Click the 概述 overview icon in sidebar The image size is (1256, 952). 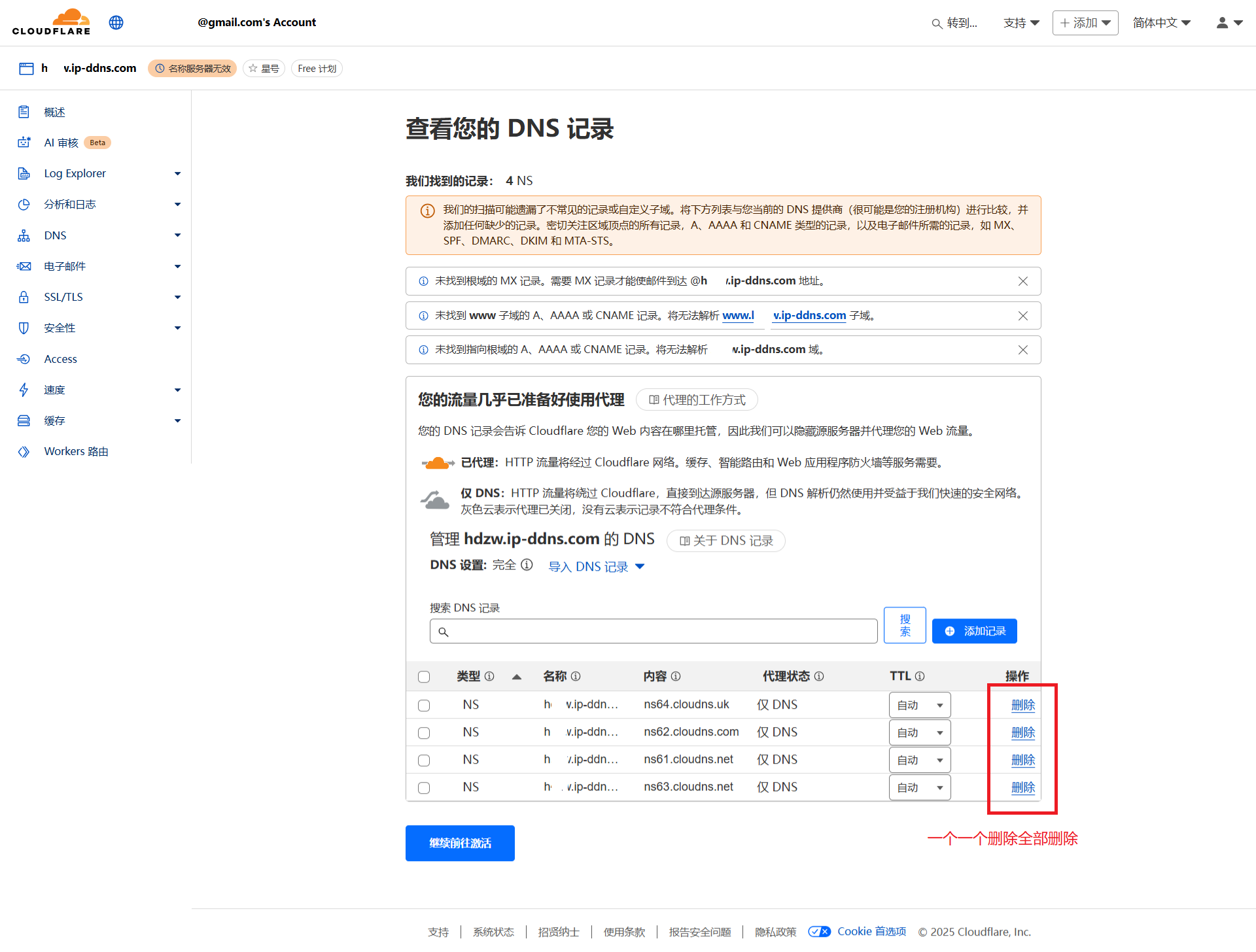tap(24, 112)
